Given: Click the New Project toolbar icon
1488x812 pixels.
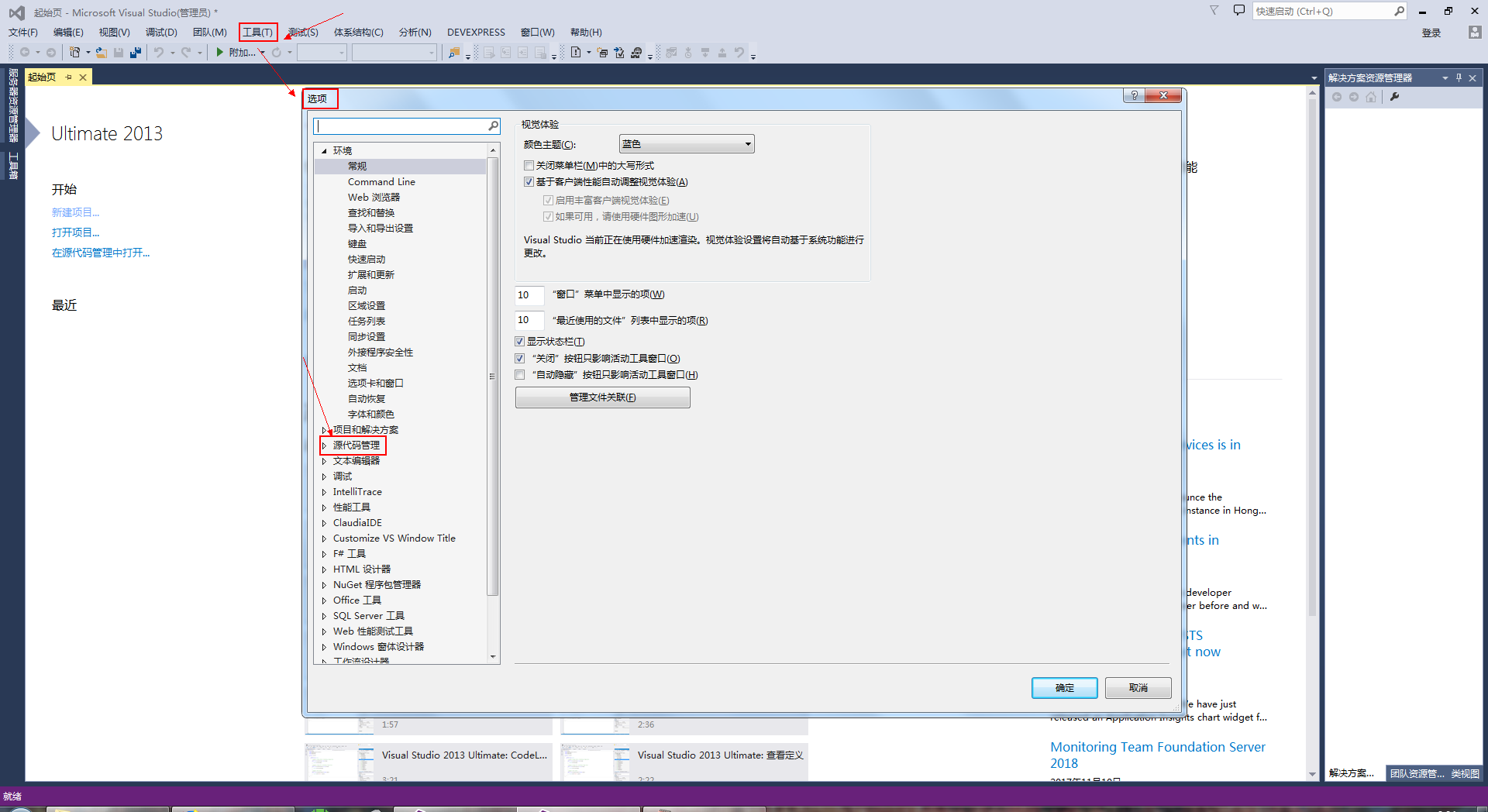Looking at the screenshot, I should (74, 53).
